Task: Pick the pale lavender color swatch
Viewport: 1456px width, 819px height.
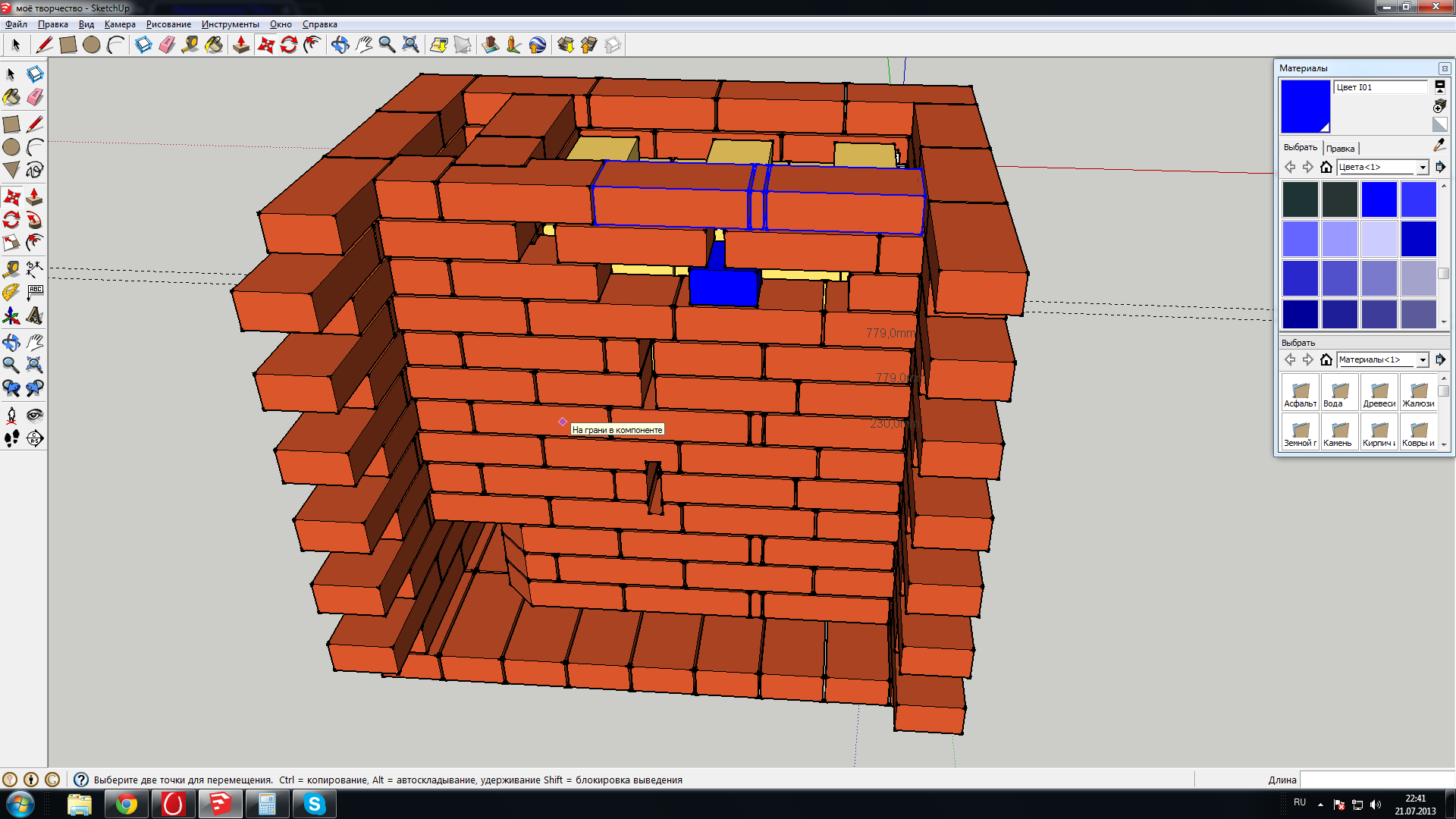Action: click(1379, 239)
